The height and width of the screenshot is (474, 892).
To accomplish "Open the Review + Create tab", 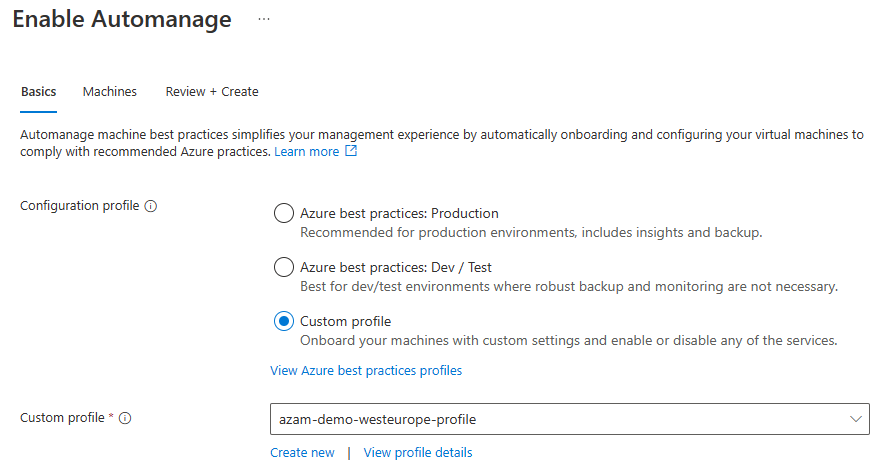I will 212,91.
